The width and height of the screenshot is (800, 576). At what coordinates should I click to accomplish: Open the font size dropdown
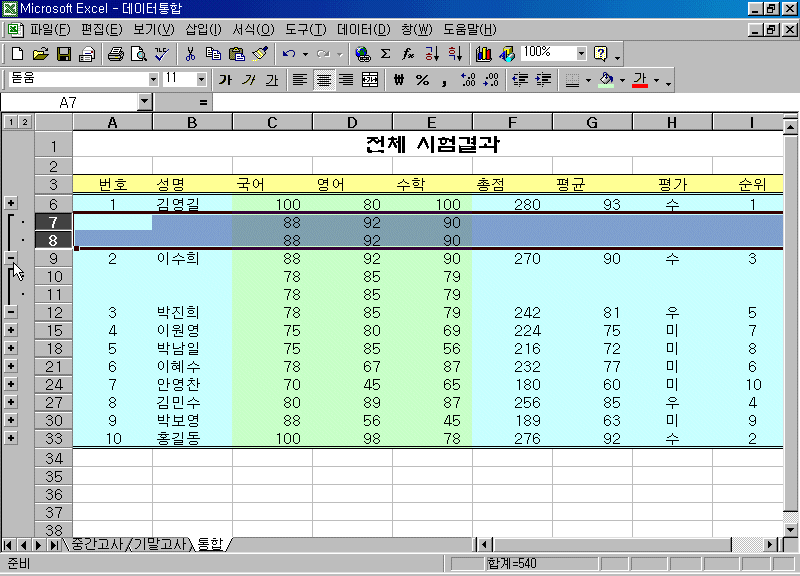pyautogui.click(x=201, y=79)
